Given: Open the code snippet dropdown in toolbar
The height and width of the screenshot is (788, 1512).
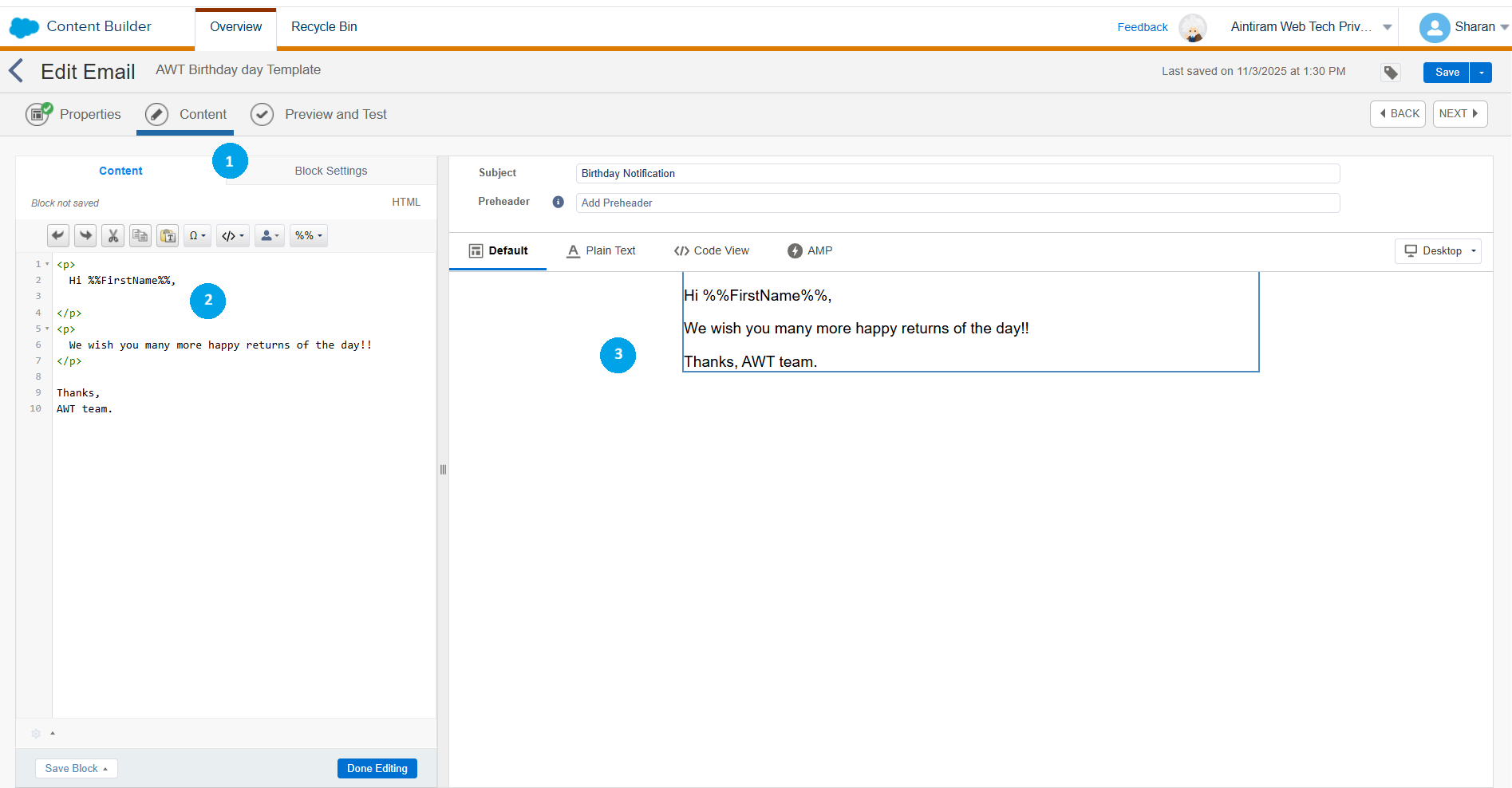Looking at the screenshot, I should 233,235.
